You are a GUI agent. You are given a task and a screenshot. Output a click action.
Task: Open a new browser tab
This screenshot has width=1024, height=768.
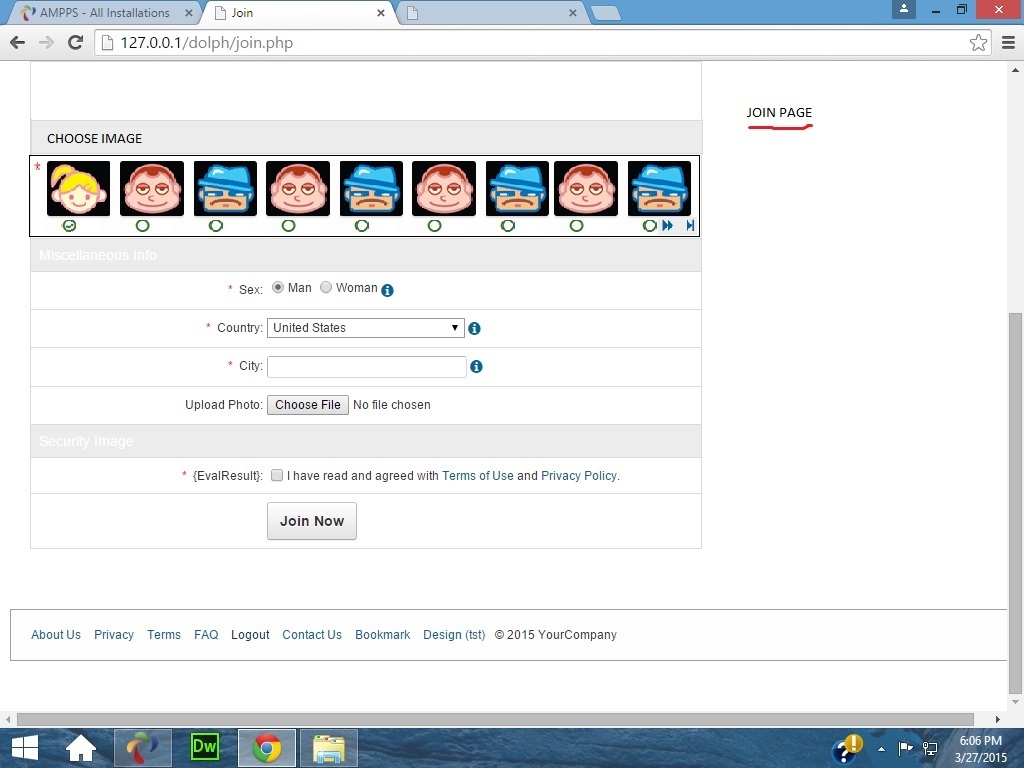[605, 13]
